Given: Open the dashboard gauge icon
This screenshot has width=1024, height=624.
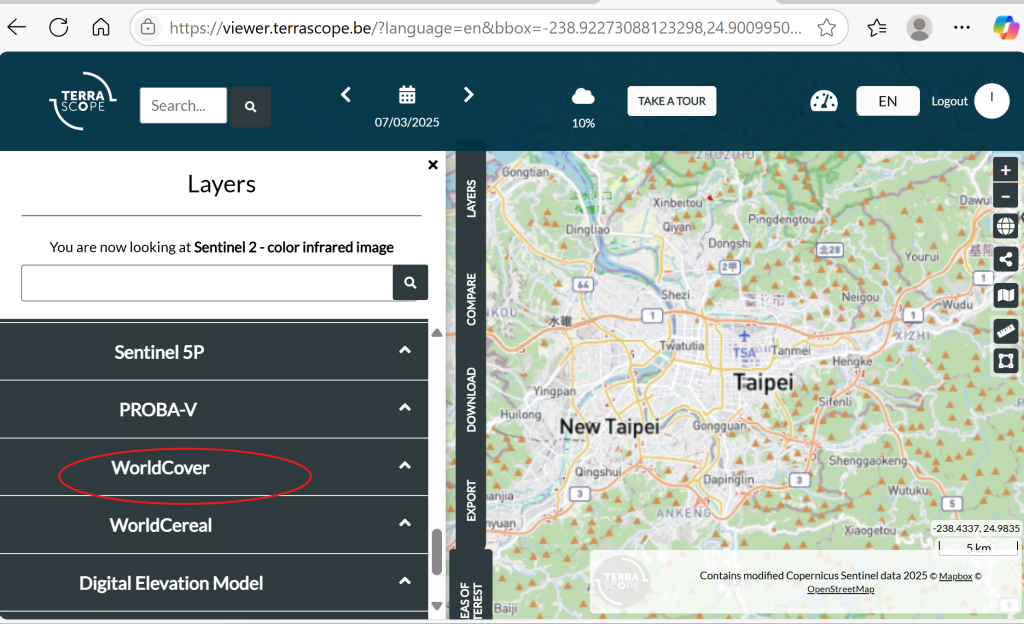Looking at the screenshot, I should pos(824,101).
